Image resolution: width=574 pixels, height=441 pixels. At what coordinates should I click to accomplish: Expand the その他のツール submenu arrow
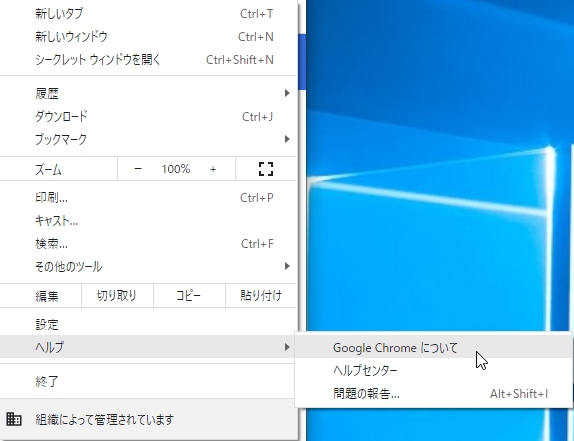[287, 266]
